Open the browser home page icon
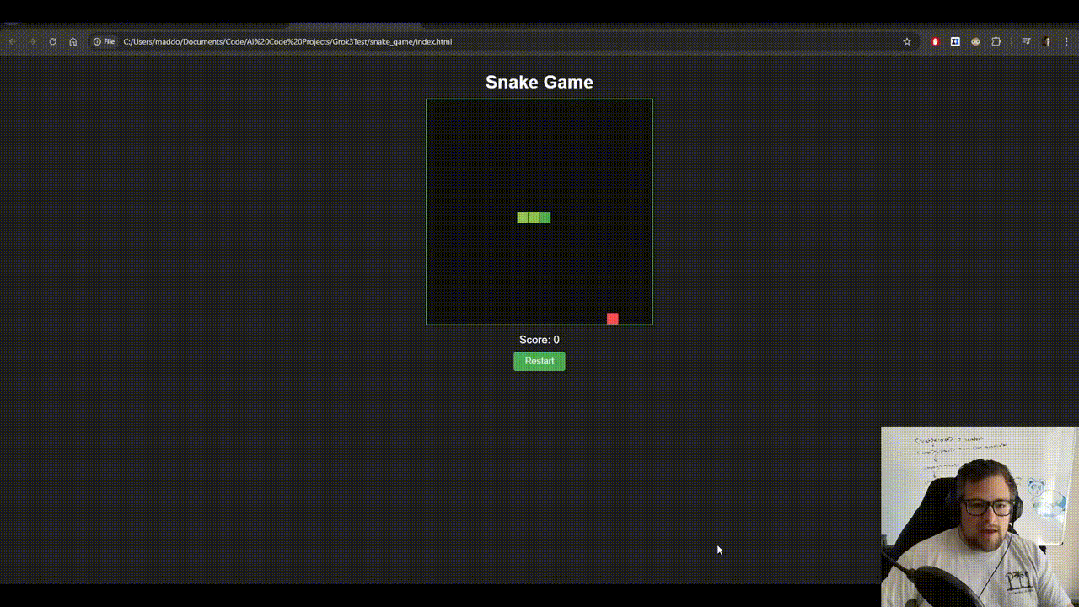This screenshot has width=1079, height=607. [x=73, y=42]
